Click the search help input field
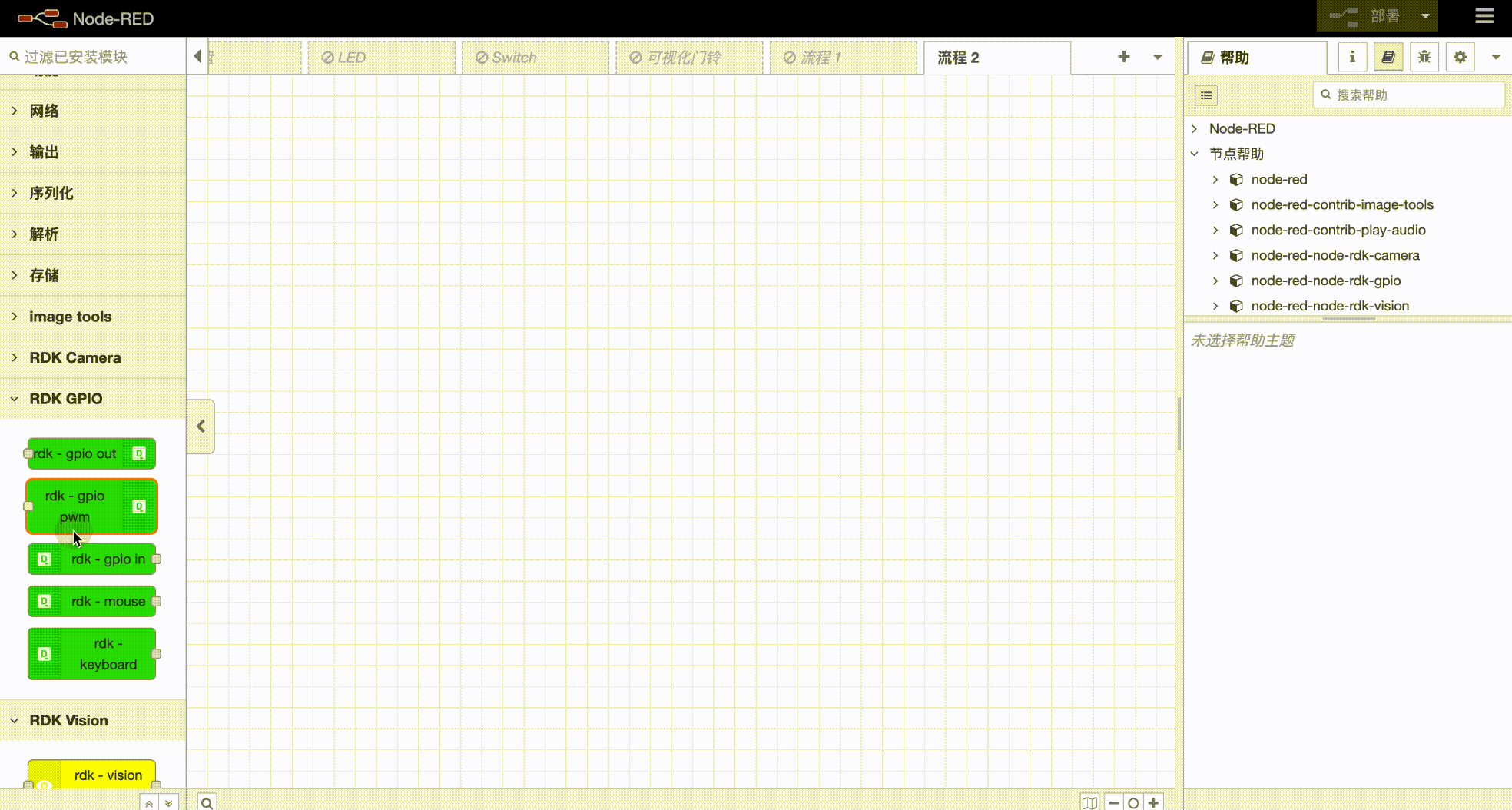The height and width of the screenshot is (810, 1512). (1409, 95)
